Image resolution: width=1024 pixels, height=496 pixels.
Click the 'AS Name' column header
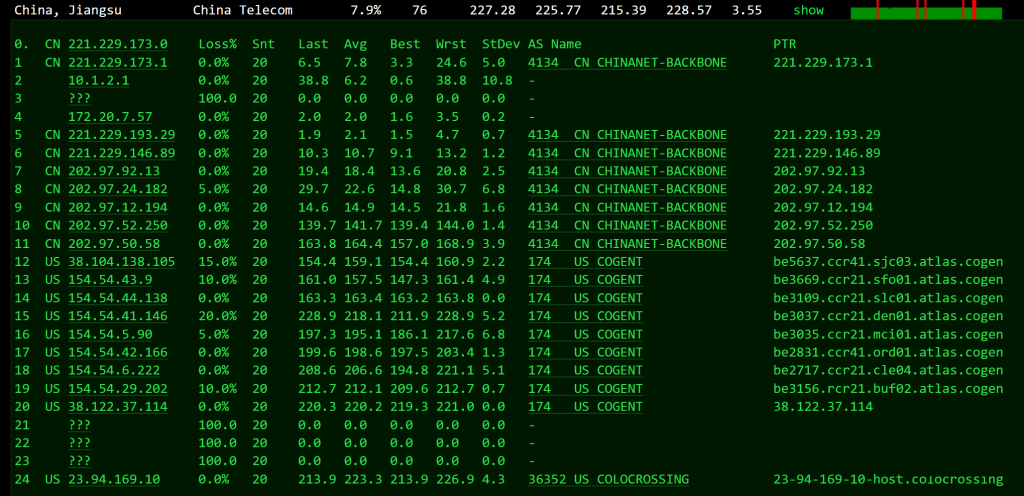click(x=554, y=44)
